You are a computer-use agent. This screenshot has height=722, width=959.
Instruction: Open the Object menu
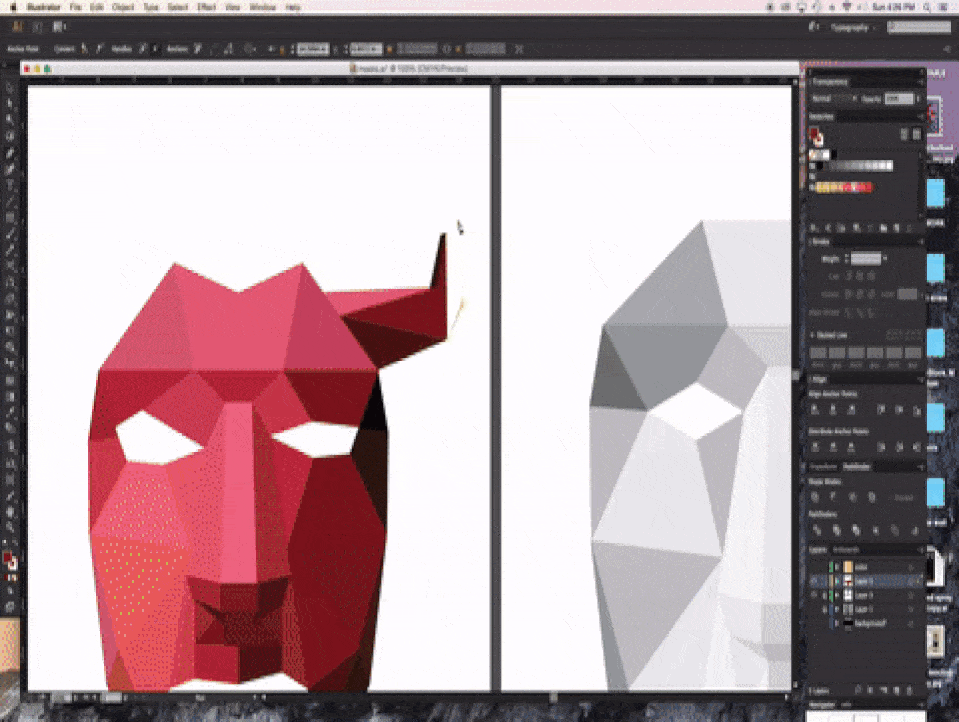122,7
